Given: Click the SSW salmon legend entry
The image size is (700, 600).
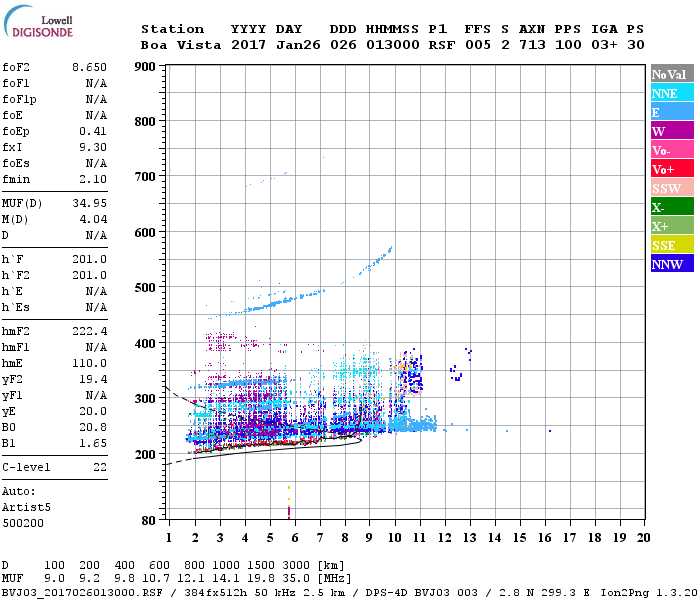Looking at the screenshot, I should click(669, 188).
